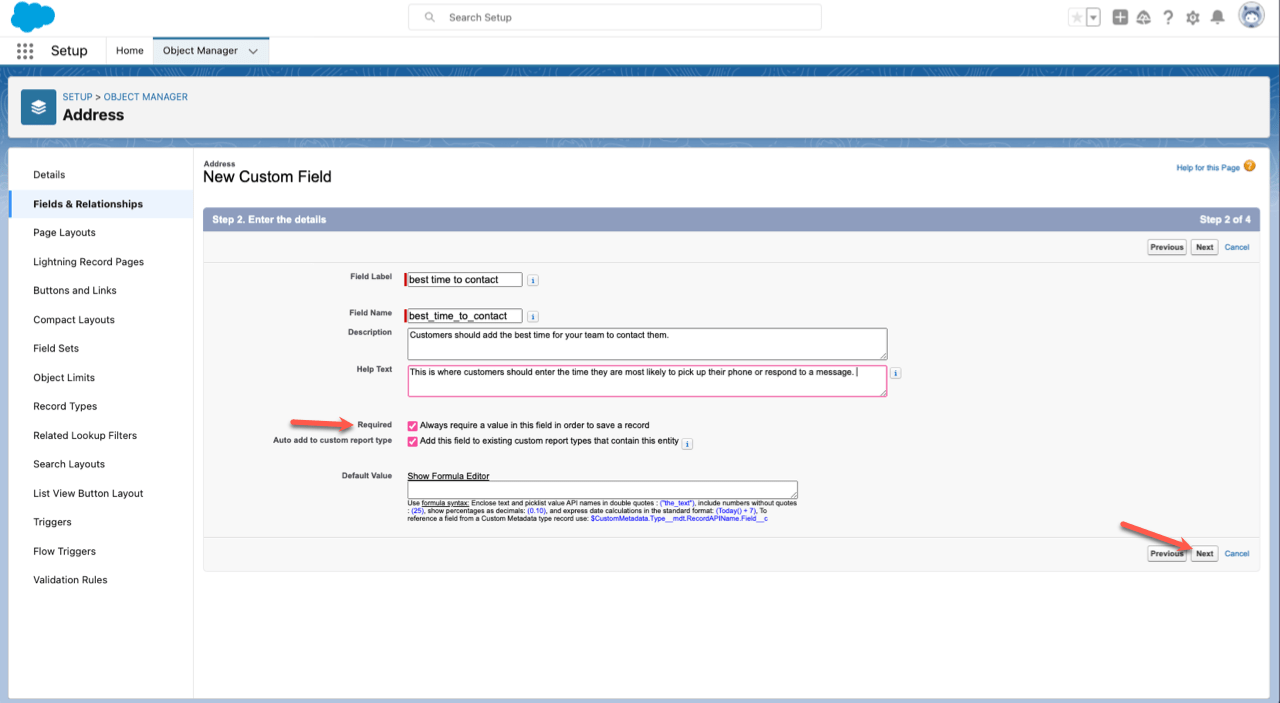Toggle Auto add to custom report type checkbox
The height and width of the screenshot is (703, 1280).
tap(412, 441)
